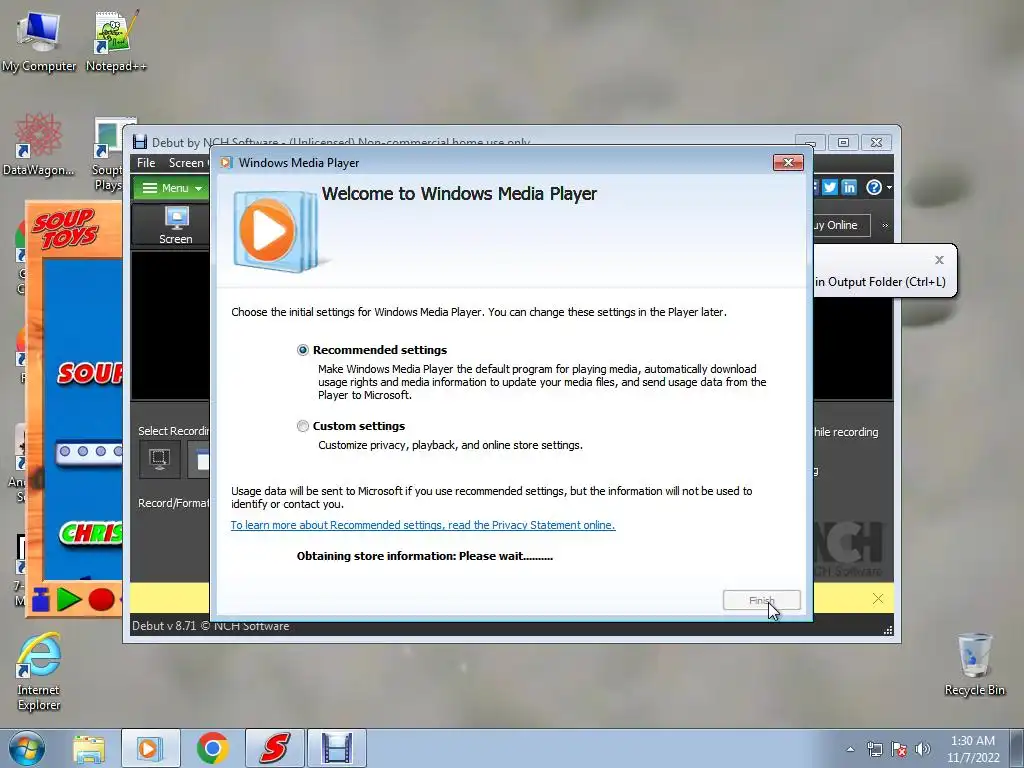Image resolution: width=1024 pixels, height=768 pixels.
Task: Switch to Soup Toys taskbar button
Action: pos(275,748)
